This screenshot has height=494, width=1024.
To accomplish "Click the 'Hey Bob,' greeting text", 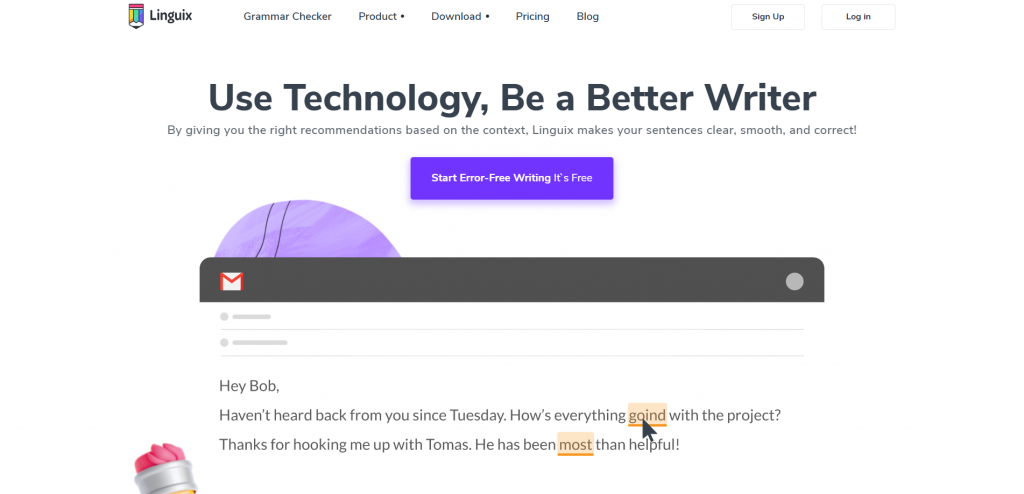I will click(249, 386).
